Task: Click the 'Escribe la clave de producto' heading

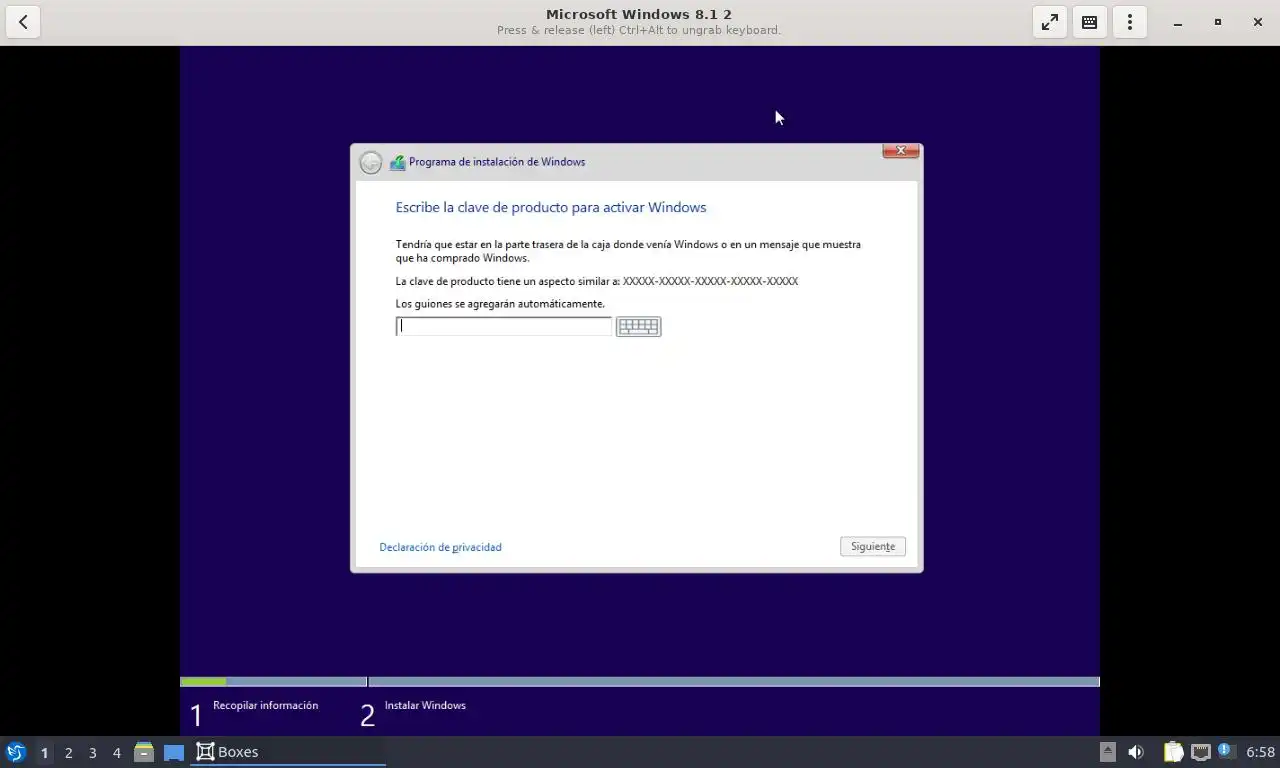Action: pos(551,207)
